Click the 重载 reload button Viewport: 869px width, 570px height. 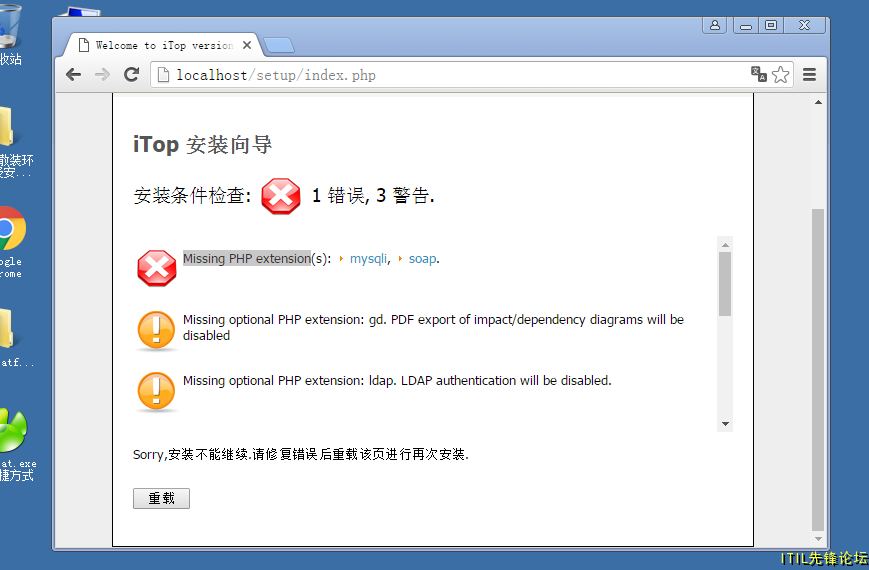click(x=161, y=498)
